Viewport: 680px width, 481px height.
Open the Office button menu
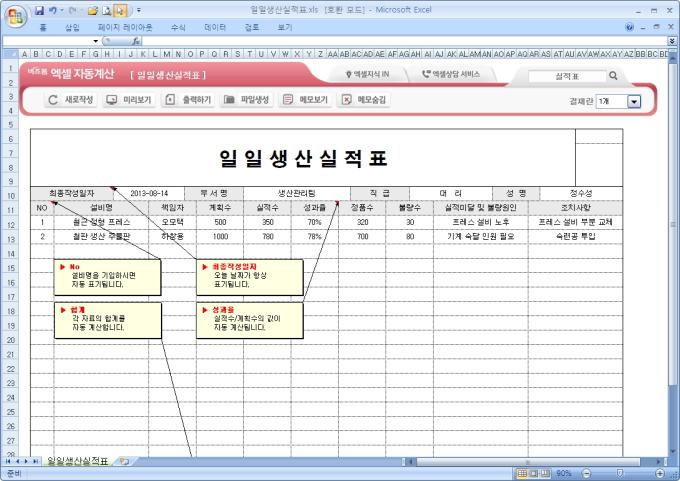tap(16, 16)
